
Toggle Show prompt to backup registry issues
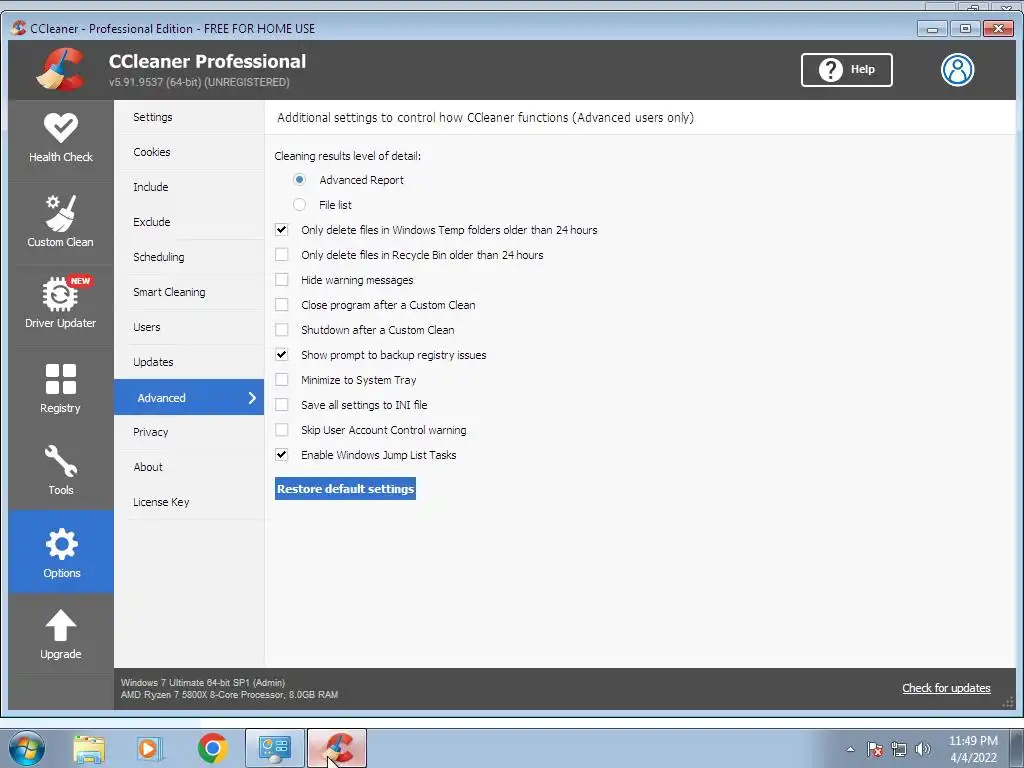tap(281, 355)
